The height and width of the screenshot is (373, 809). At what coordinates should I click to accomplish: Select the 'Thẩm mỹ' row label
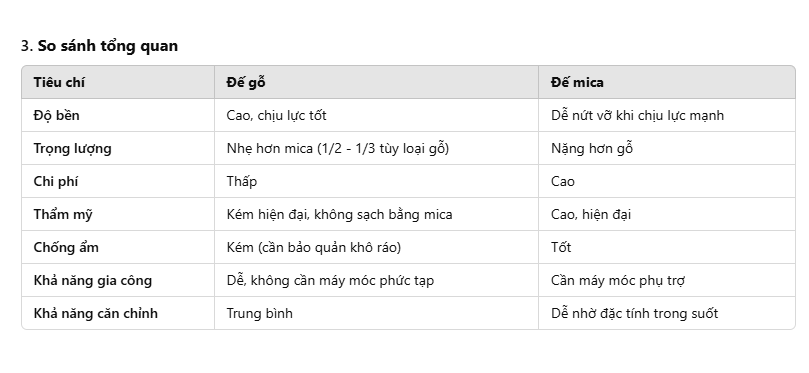pyautogui.click(x=63, y=215)
